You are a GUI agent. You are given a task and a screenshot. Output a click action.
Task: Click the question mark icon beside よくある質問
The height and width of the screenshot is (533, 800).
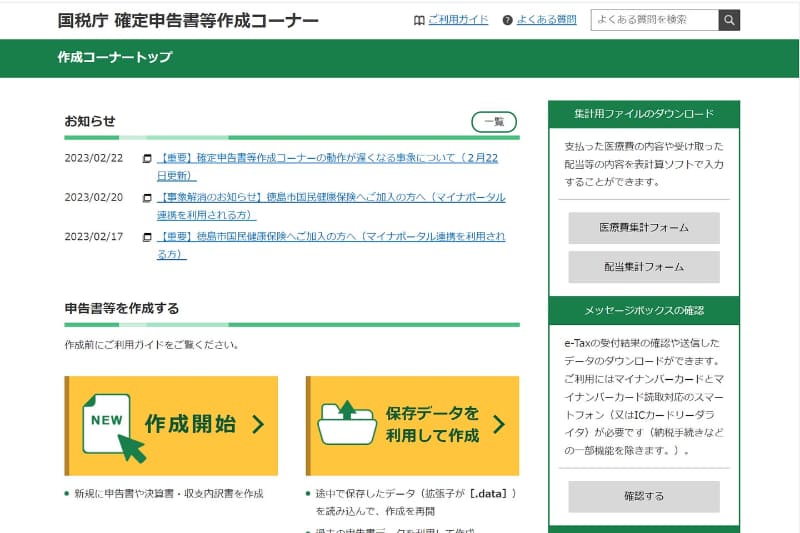[507, 20]
